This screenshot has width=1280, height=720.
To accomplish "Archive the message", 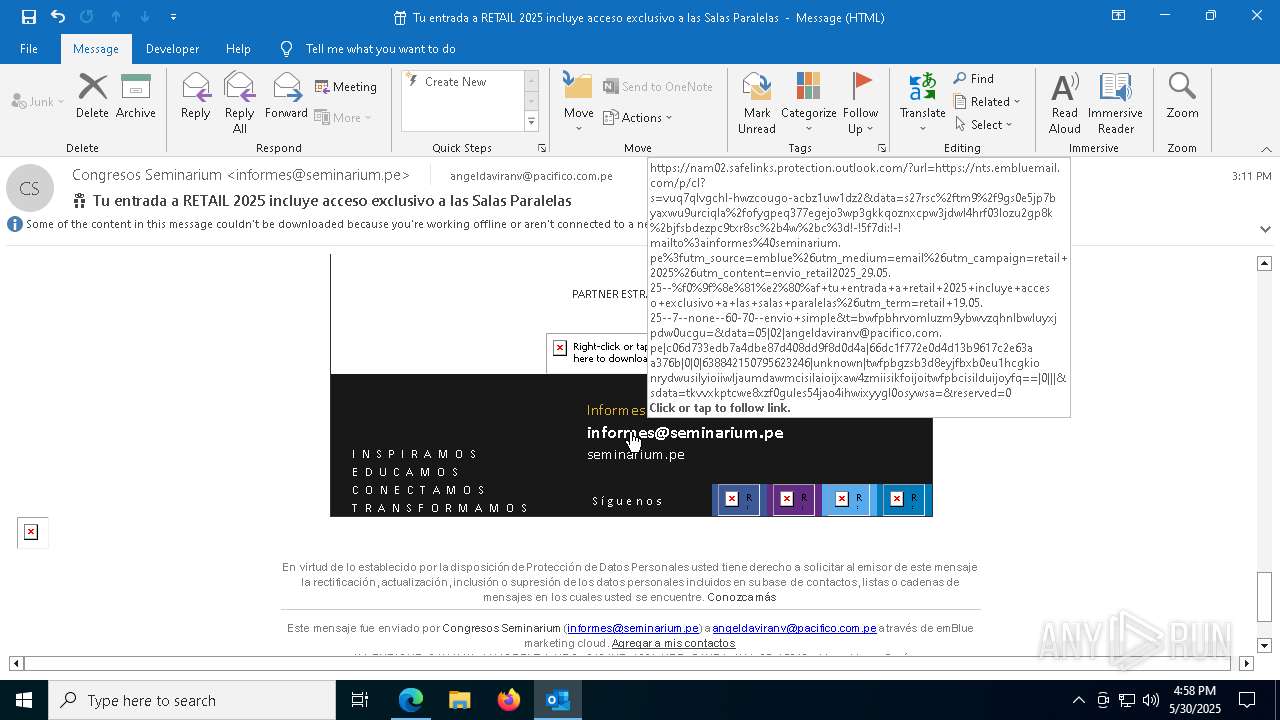I will tap(136, 97).
